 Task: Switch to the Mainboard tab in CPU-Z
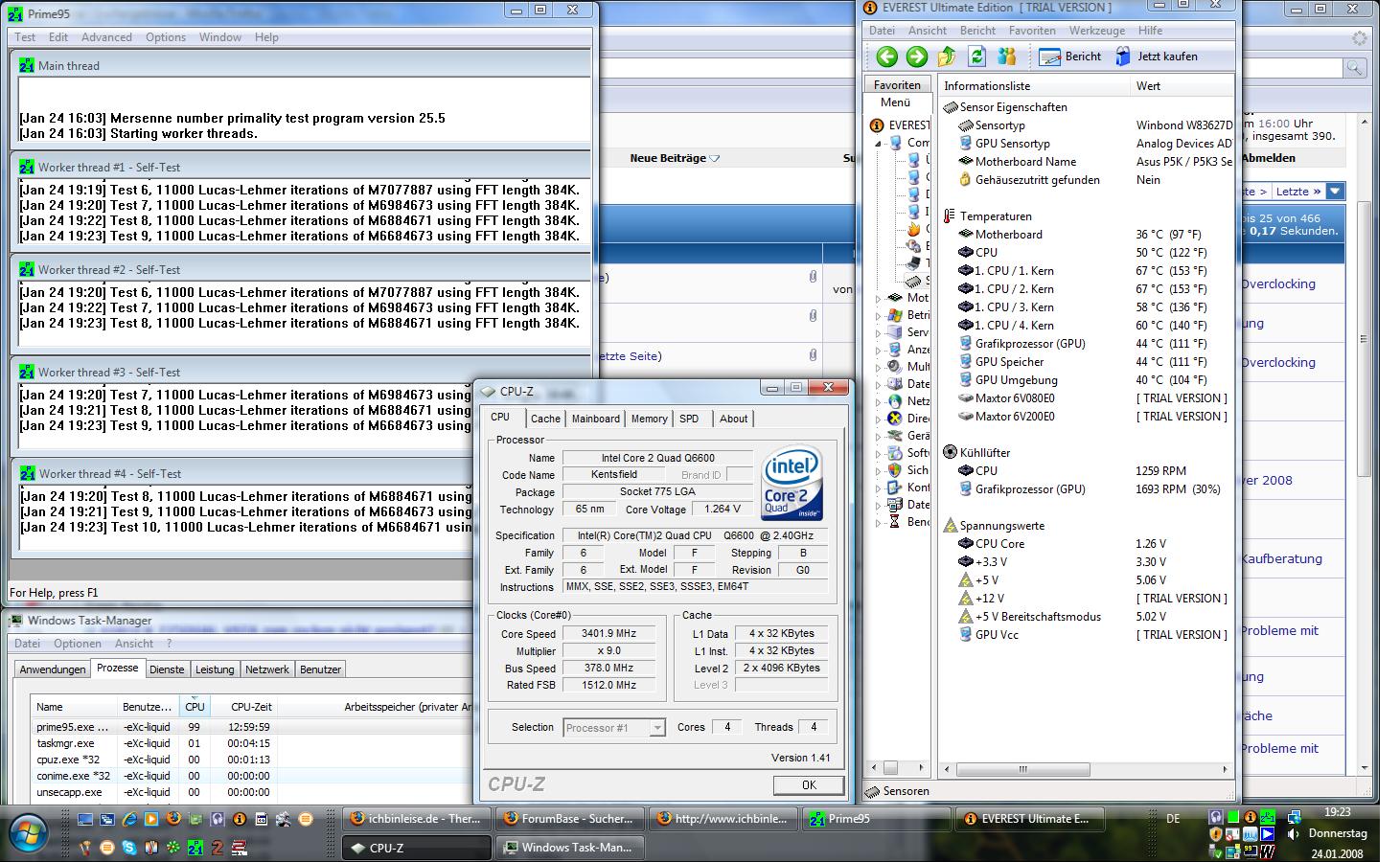click(x=595, y=419)
